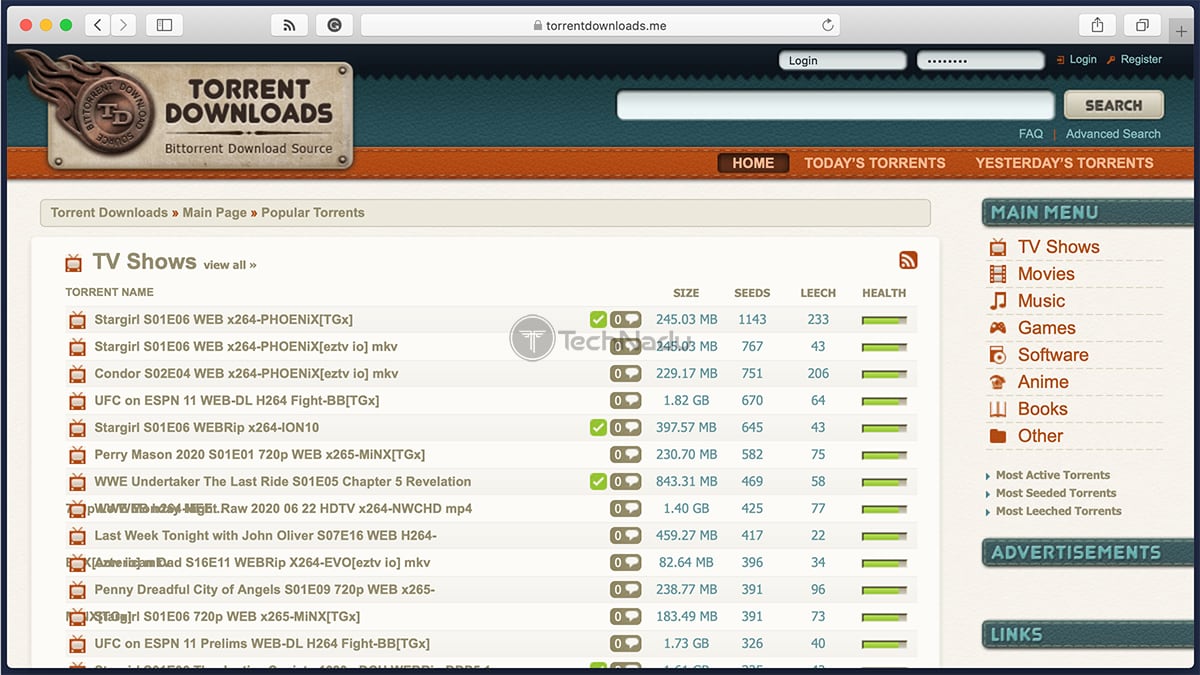Add a new tab with the plus button
The image size is (1200, 675).
1181,31
